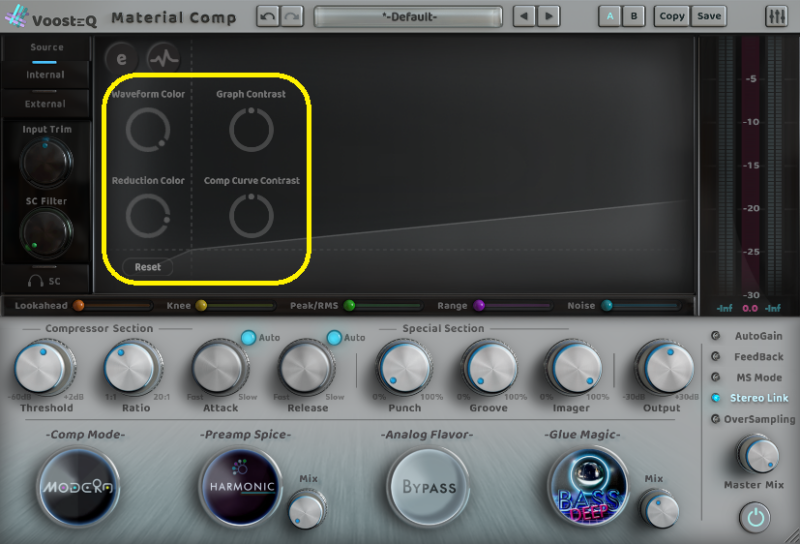Click the redo arrow icon

[x=291, y=17]
